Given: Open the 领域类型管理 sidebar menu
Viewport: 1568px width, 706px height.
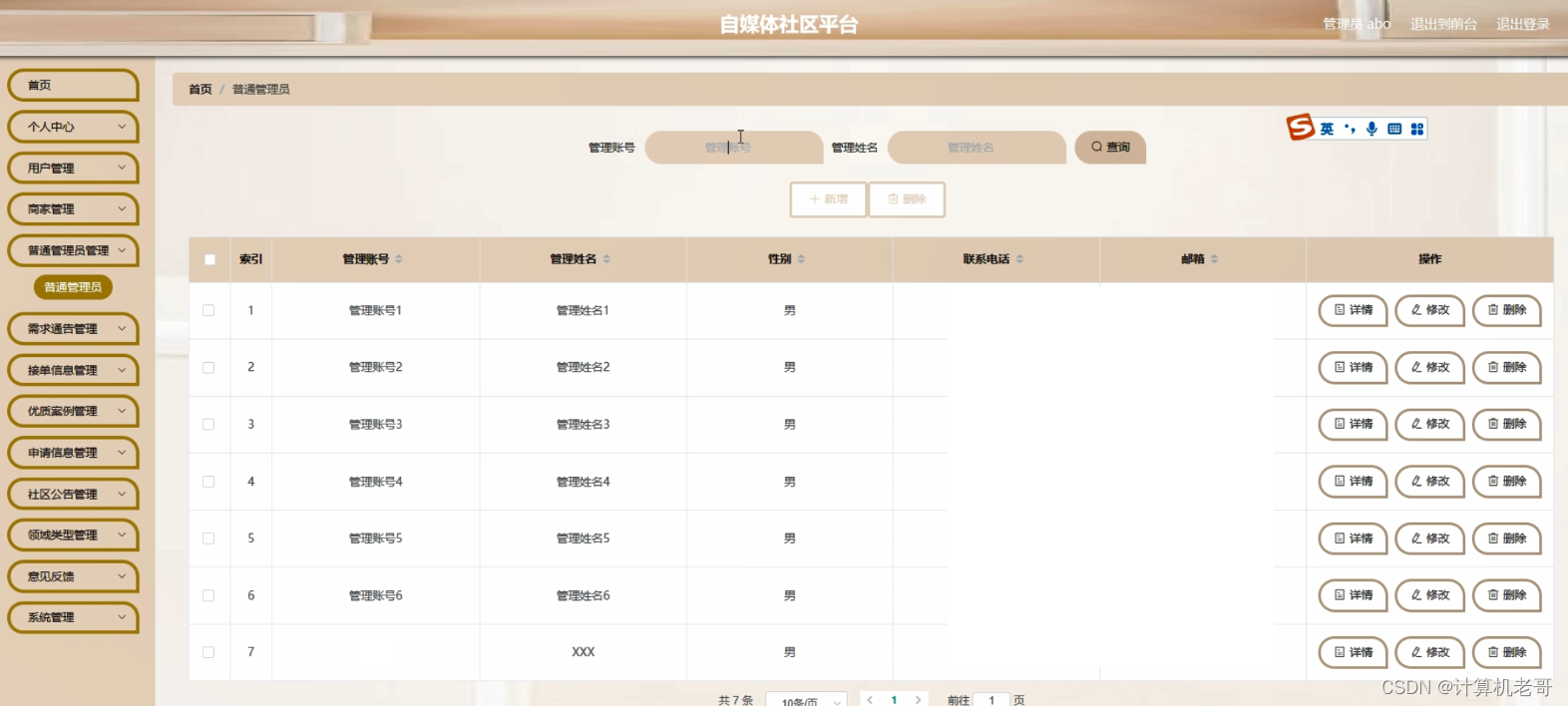Looking at the screenshot, I should 73,534.
